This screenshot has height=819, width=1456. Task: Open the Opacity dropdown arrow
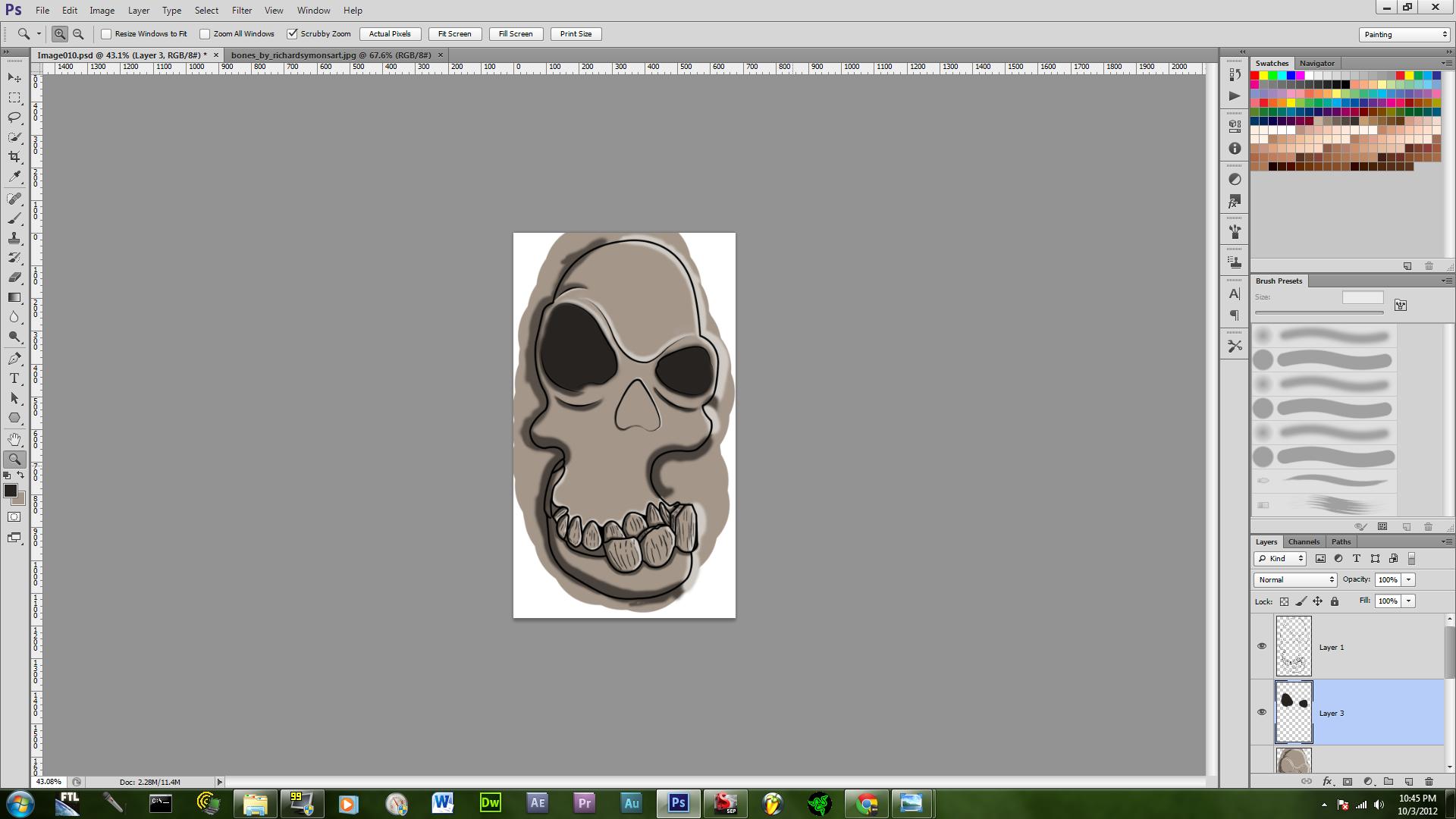(1408, 579)
